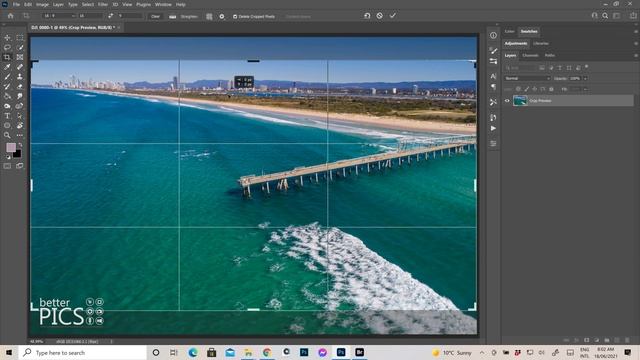
Task: Select the Zoom tool
Action: [x=7, y=135]
